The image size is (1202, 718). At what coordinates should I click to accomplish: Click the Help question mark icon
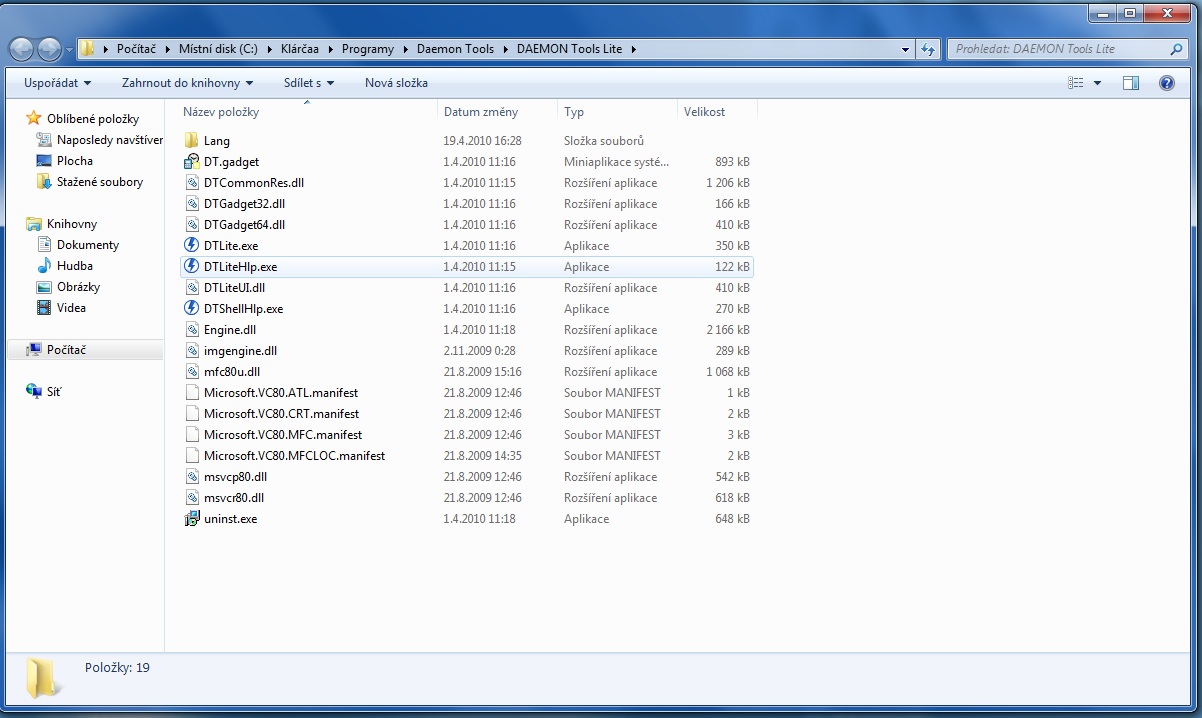[1166, 83]
